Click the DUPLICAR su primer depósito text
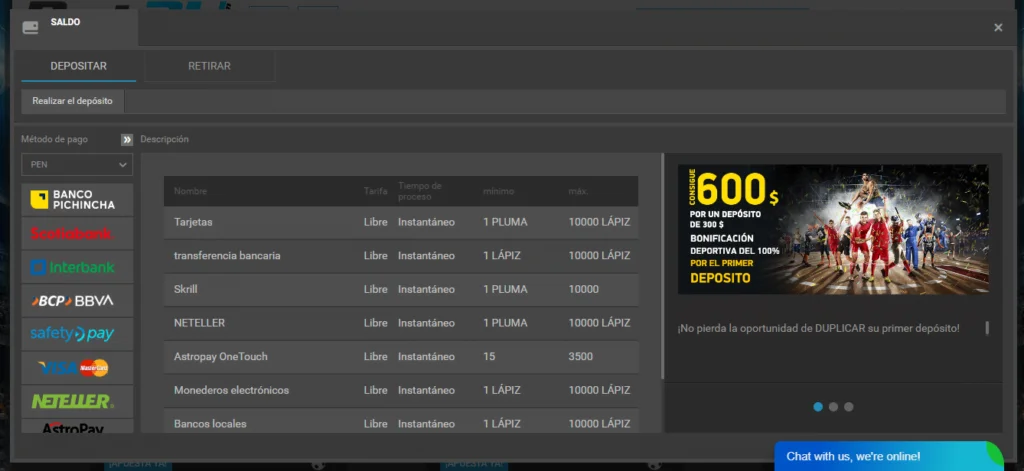The width and height of the screenshot is (1024, 471). pyautogui.click(x=887, y=328)
